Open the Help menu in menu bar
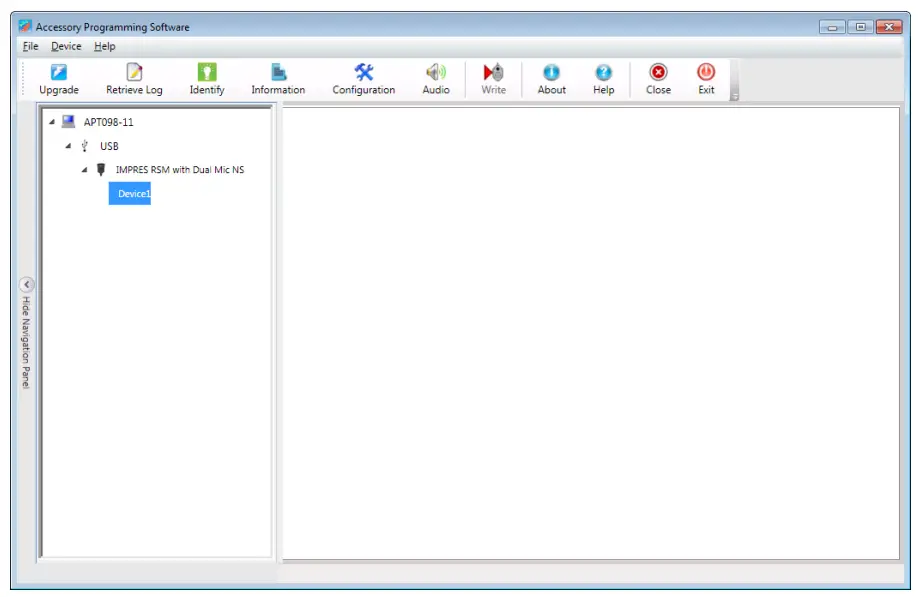The width and height of the screenshot is (920, 597). pyautogui.click(x=104, y=46)
